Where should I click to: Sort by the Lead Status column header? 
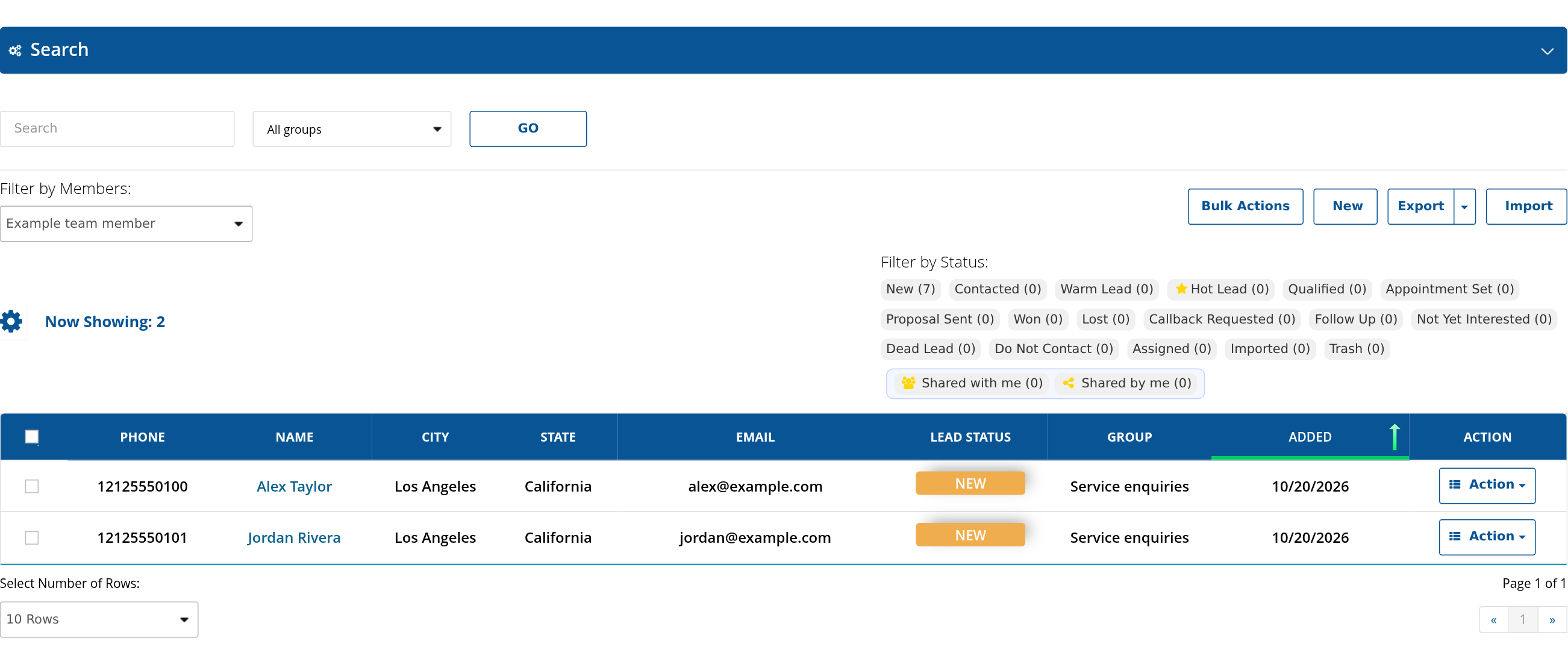point(970,437)
